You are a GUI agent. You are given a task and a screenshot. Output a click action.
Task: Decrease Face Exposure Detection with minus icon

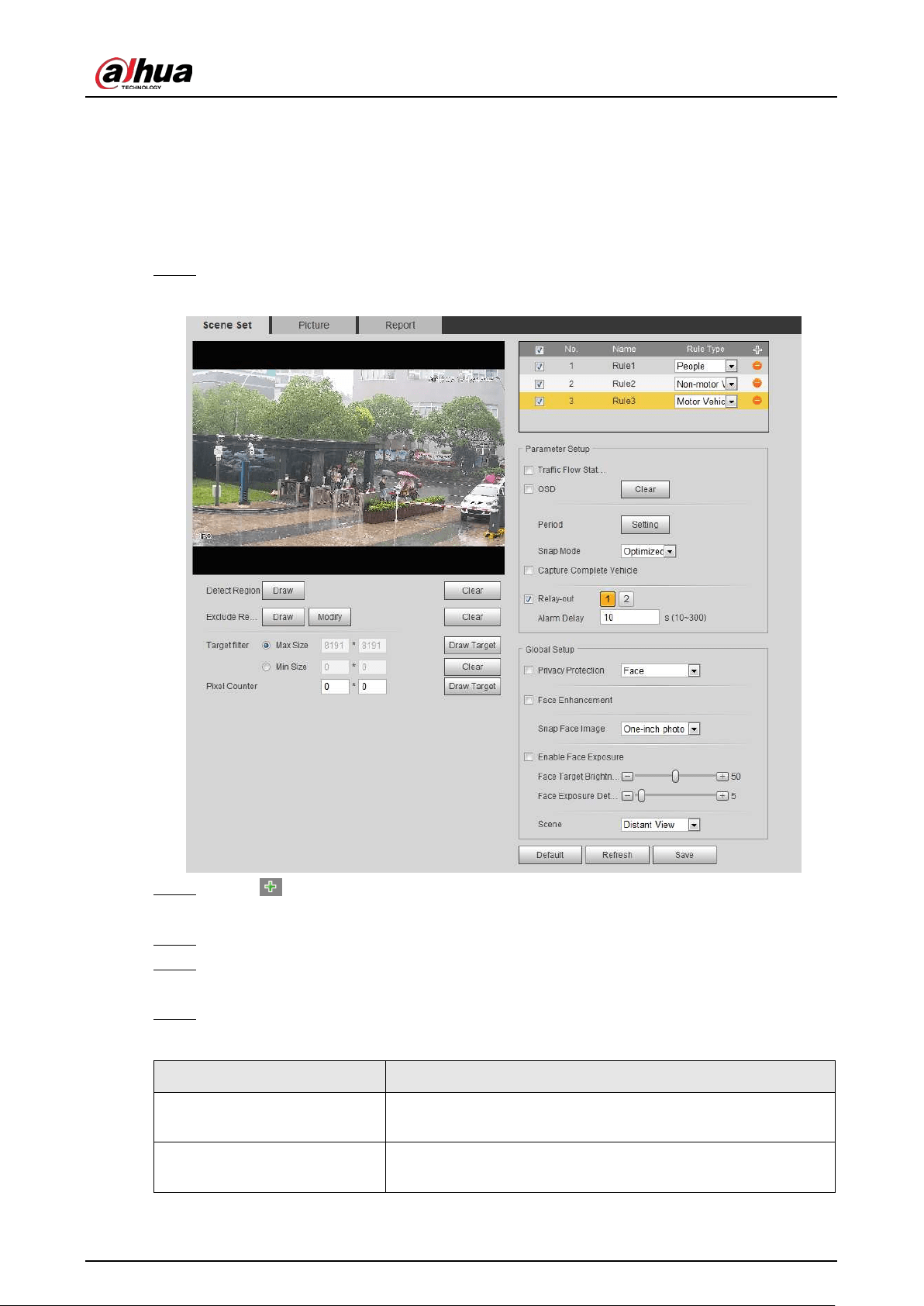click(x=628, y=796)
